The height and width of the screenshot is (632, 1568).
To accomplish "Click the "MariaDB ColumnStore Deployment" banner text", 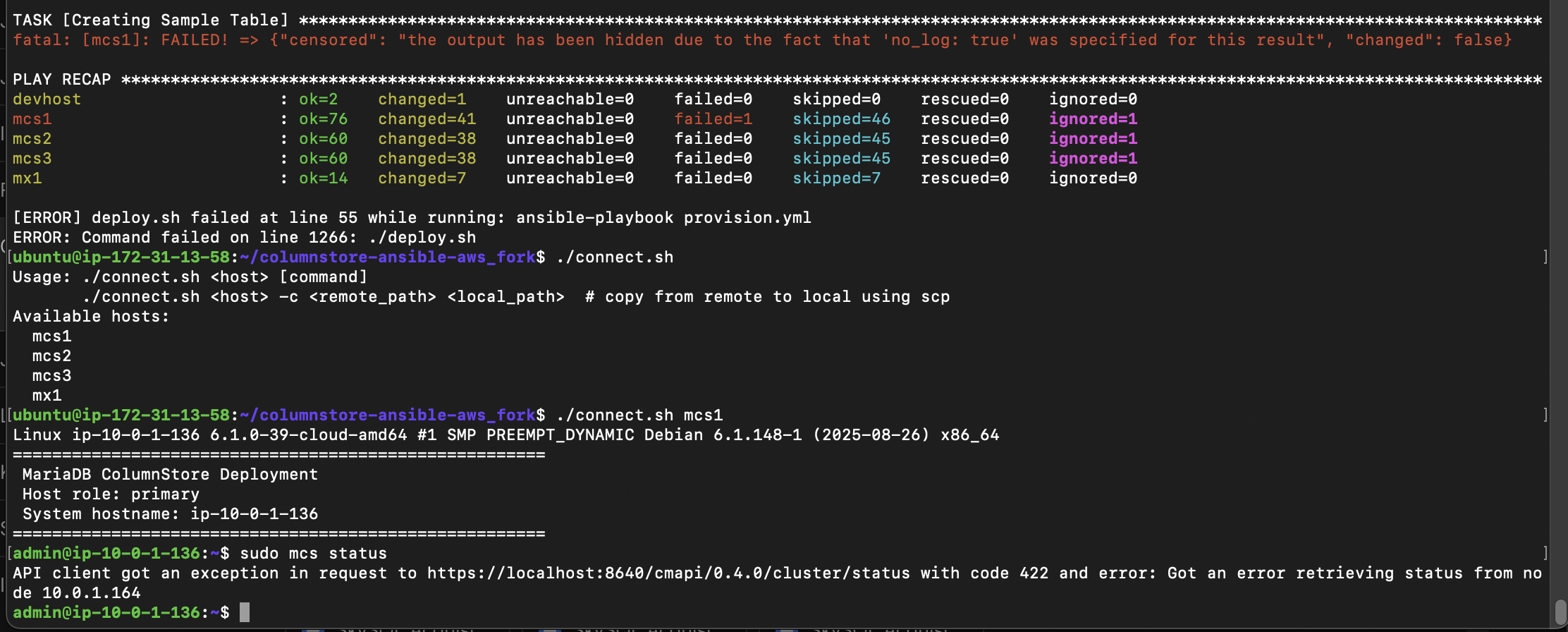I will (x=170, y=475).
